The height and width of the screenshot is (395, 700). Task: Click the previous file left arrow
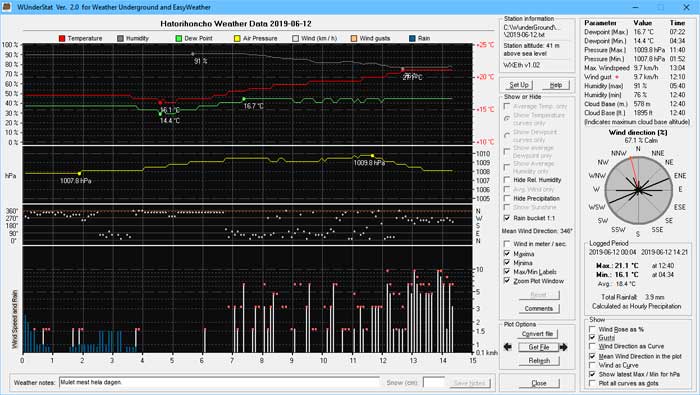coord(508,347)
